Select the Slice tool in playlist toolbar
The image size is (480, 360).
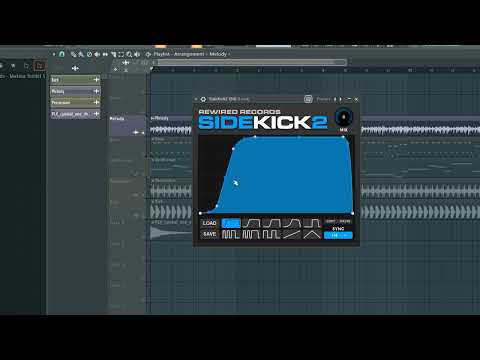[113, 54]
